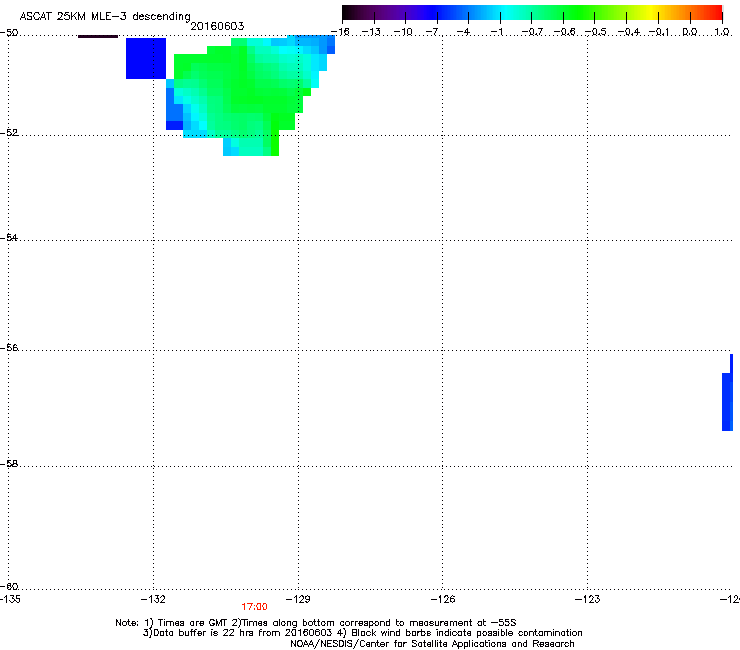The height and width of the screenshot is (650, 740).
Task: Click the blue data strip at right edge
Action: click(x=727, y=393)
